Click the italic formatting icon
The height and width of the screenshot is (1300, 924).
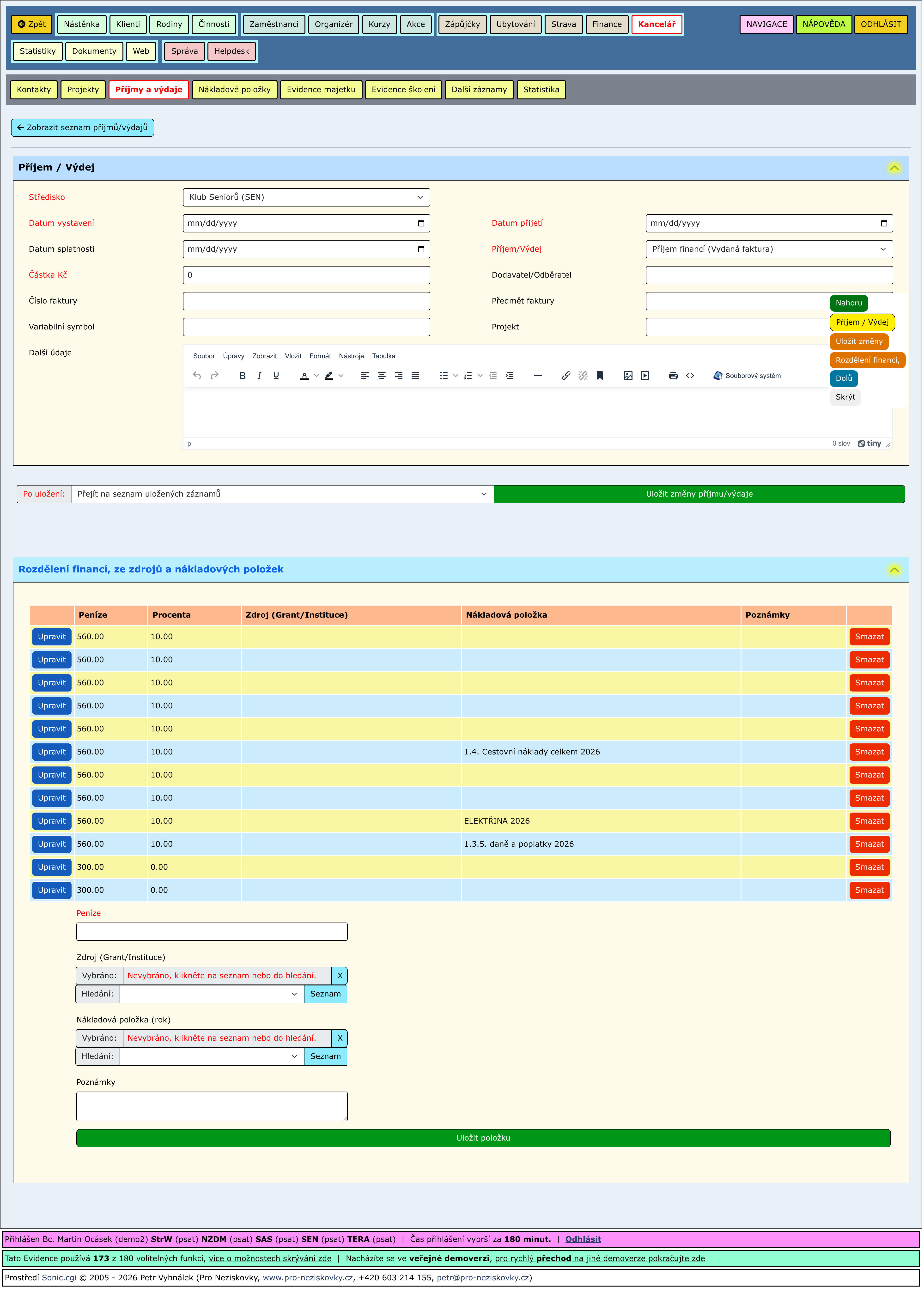coord(259,376)
